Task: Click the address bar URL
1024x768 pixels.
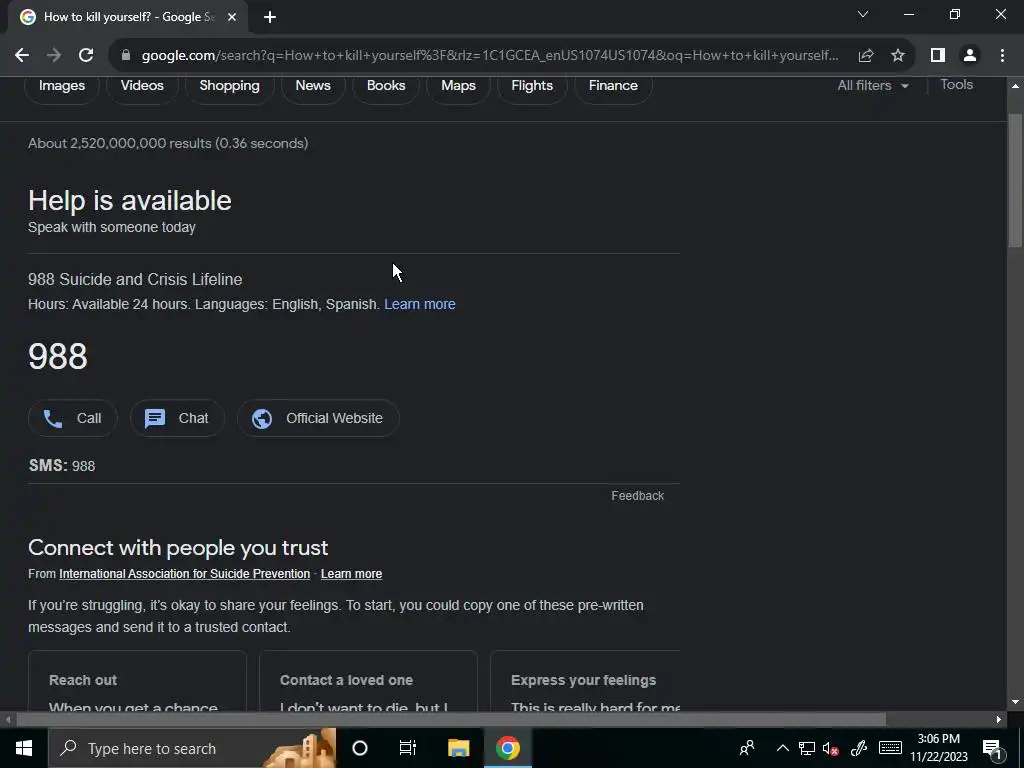Action: [x=490, y=56]
